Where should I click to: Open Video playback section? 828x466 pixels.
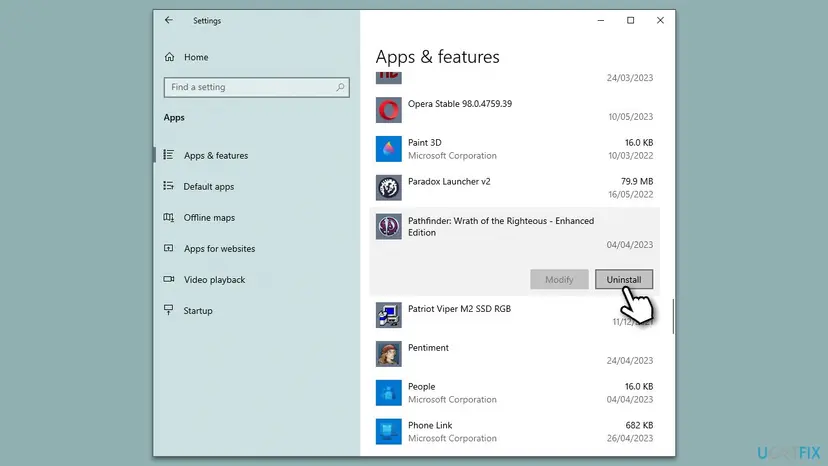tap(214, 279)
